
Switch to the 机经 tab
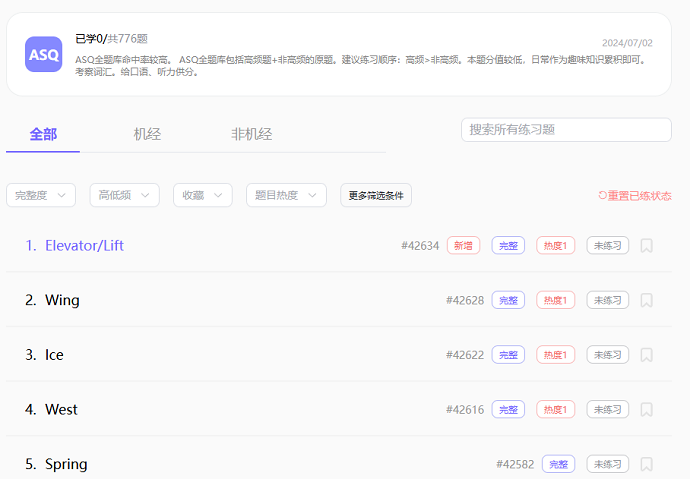(x=147, y=134)
